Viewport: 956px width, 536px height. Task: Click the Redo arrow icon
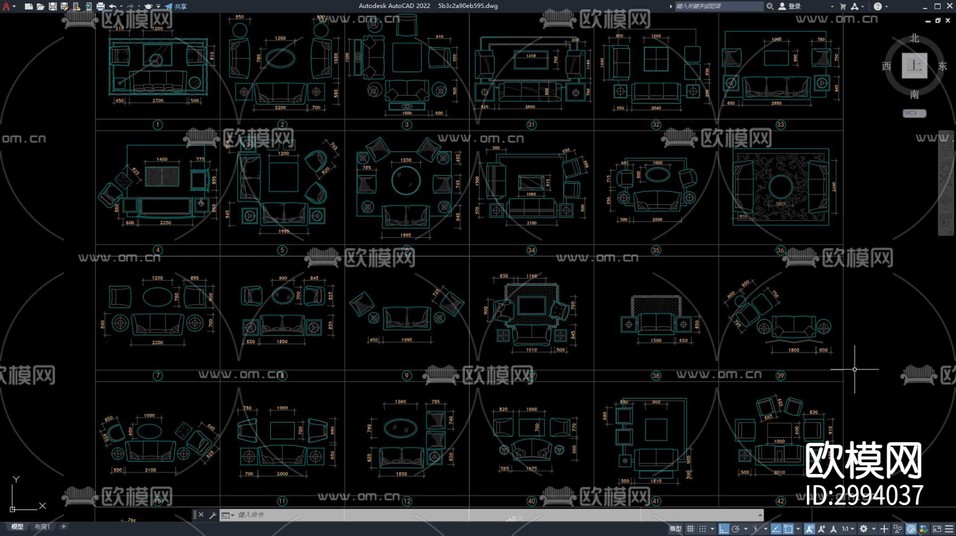130,6
